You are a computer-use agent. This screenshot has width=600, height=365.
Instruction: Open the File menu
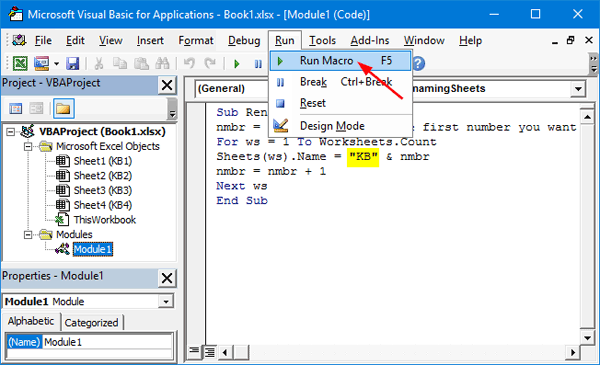click(x=43, y=40)
